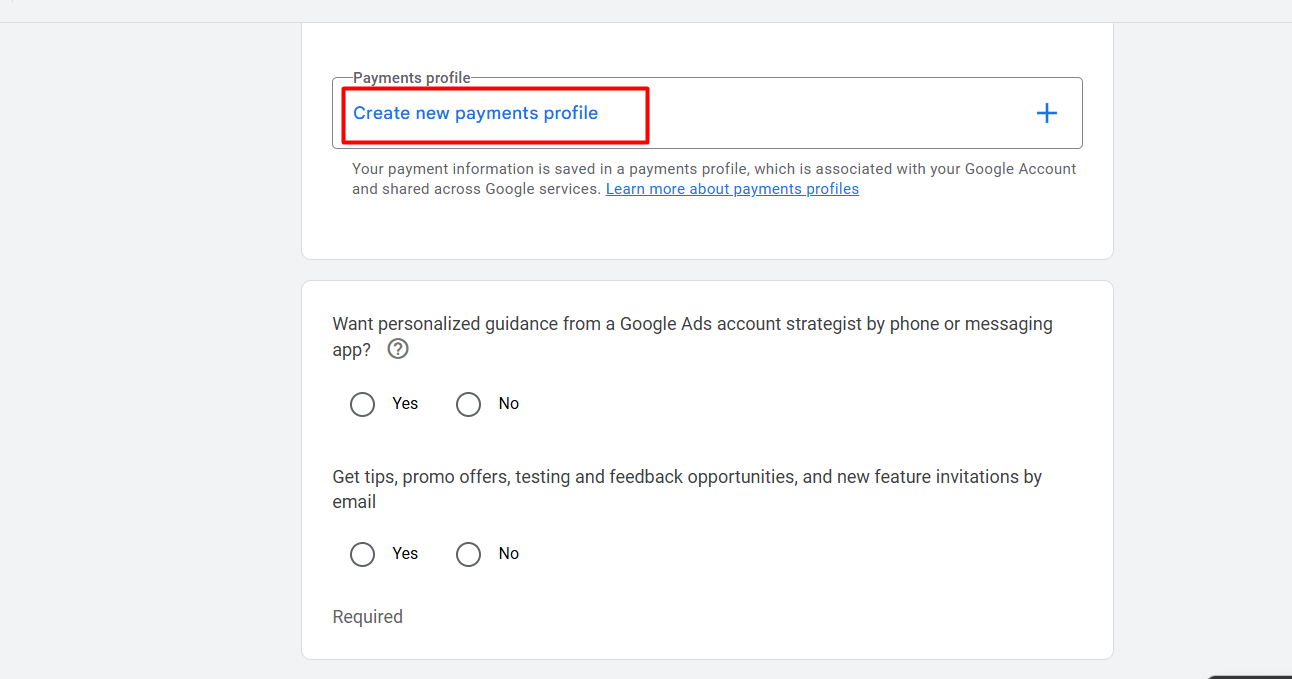Select No radio for tips and promo emails
1292x679 pixels.
tap(468, 554)
